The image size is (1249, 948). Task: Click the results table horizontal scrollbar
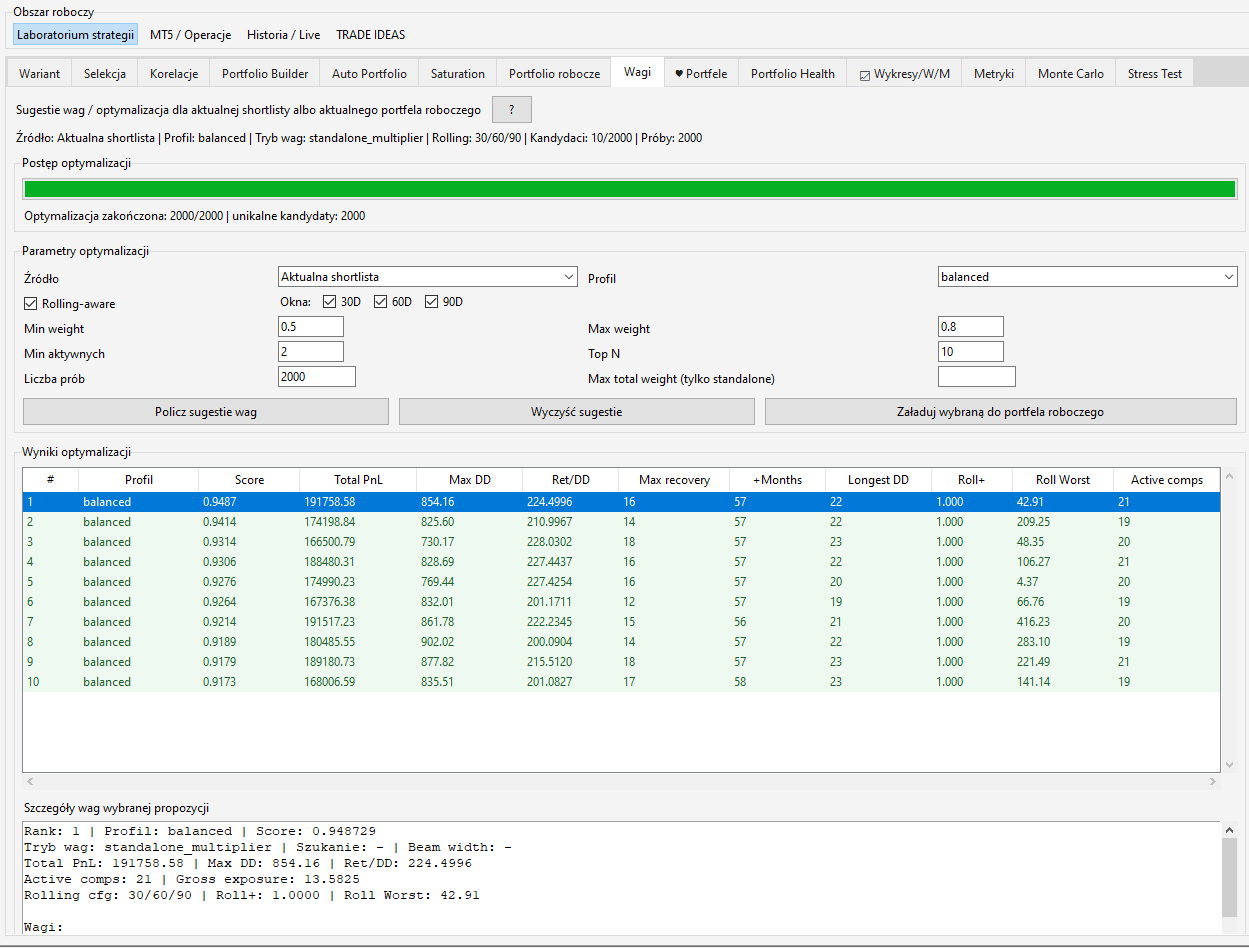click(621, 781)
